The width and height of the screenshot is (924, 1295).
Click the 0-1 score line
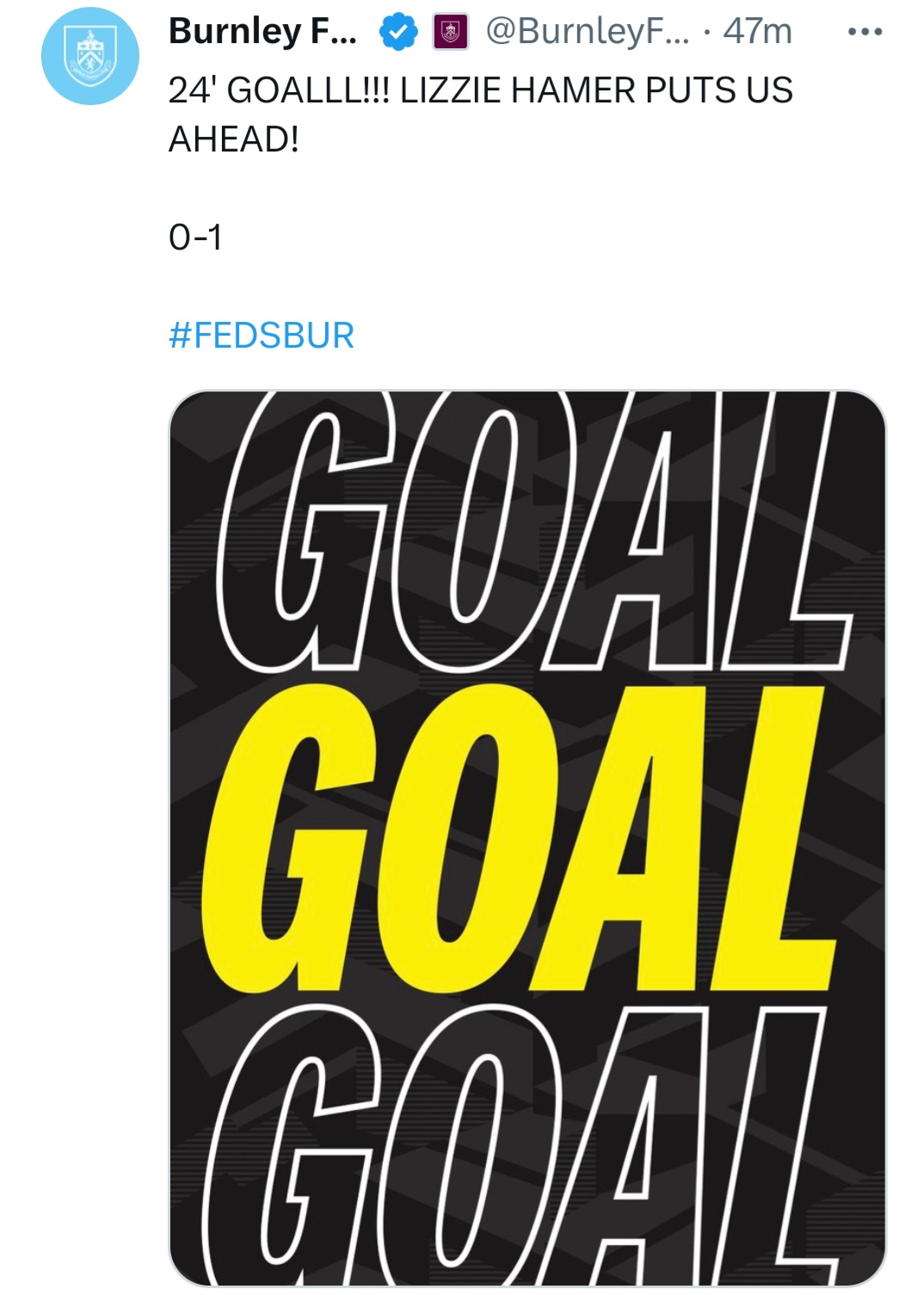pos(195,237)
